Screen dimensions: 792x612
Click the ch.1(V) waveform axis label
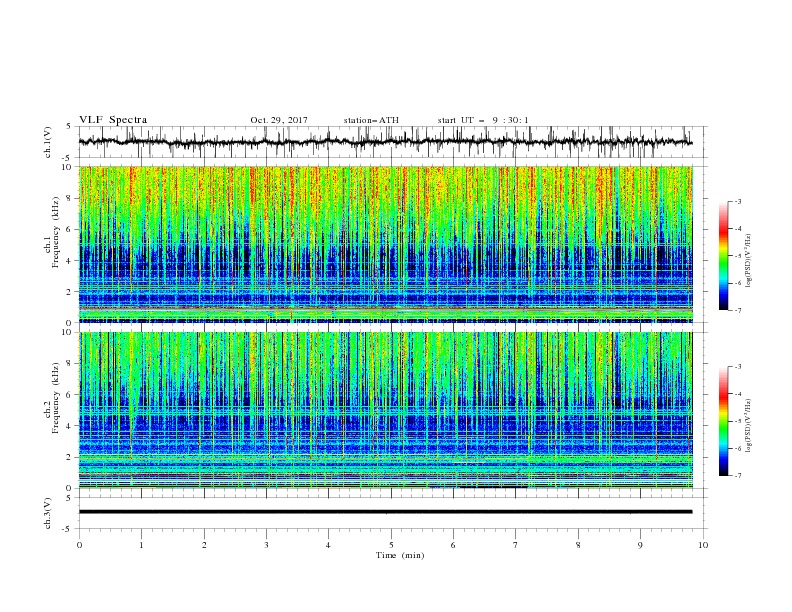click(48, 142)
